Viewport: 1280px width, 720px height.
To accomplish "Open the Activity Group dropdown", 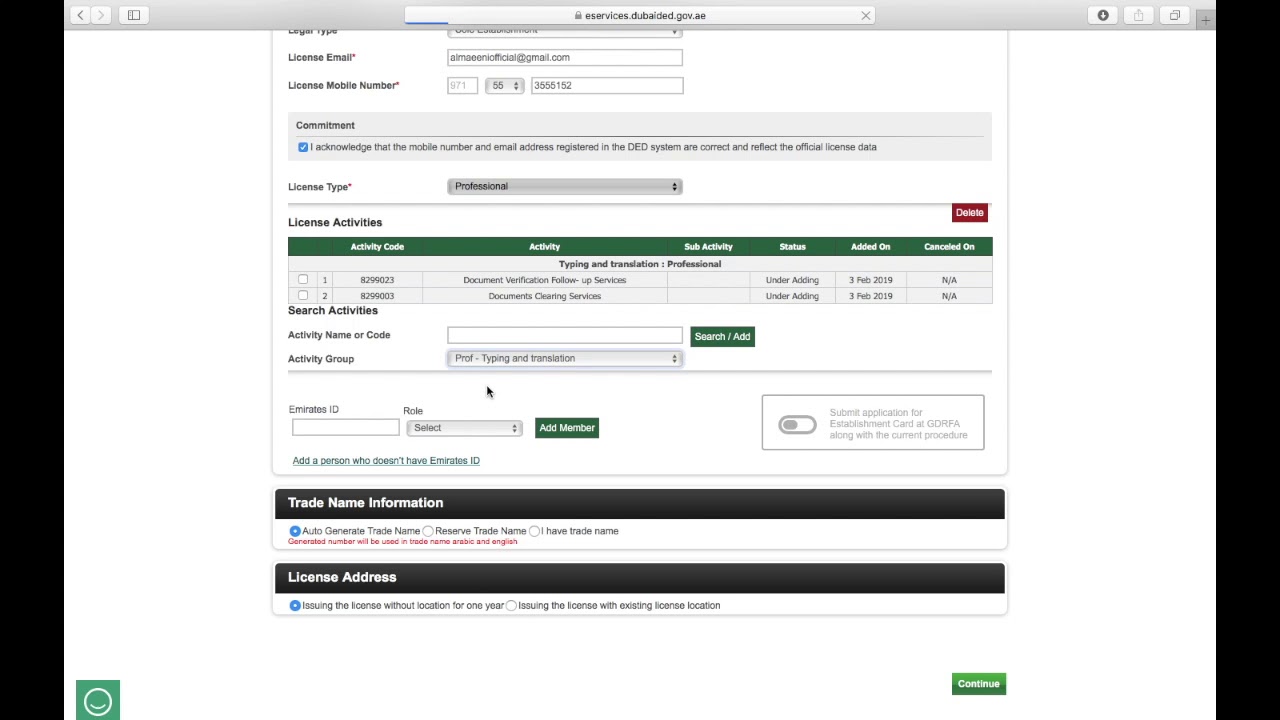I will 564,358.
